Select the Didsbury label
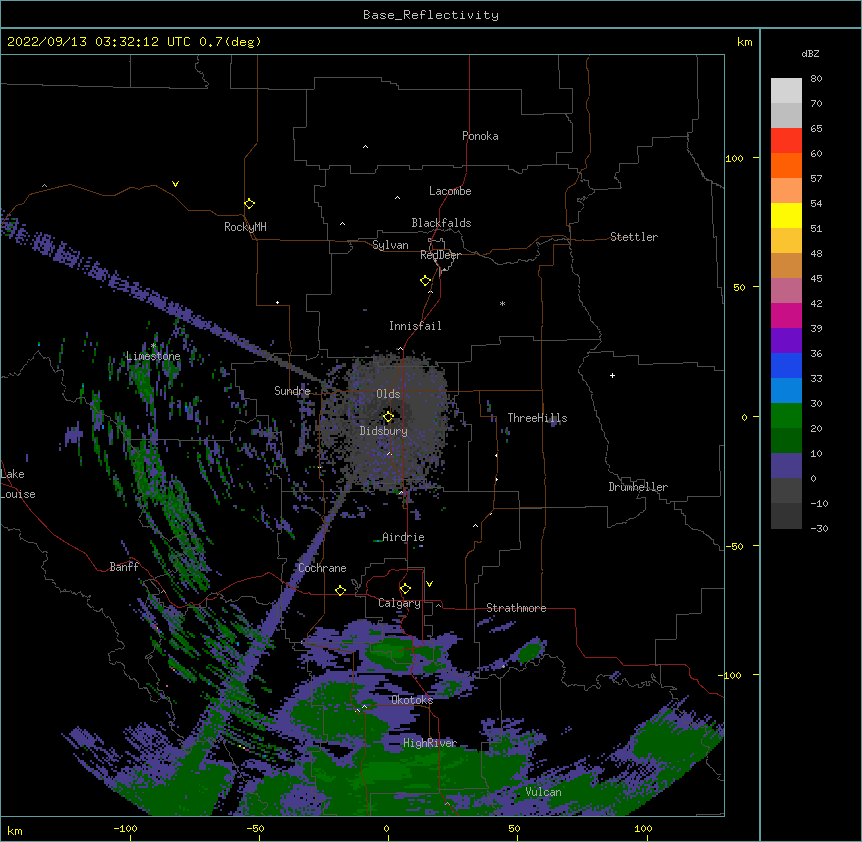The height and width of the screenshot is (842, 862). 384,431
